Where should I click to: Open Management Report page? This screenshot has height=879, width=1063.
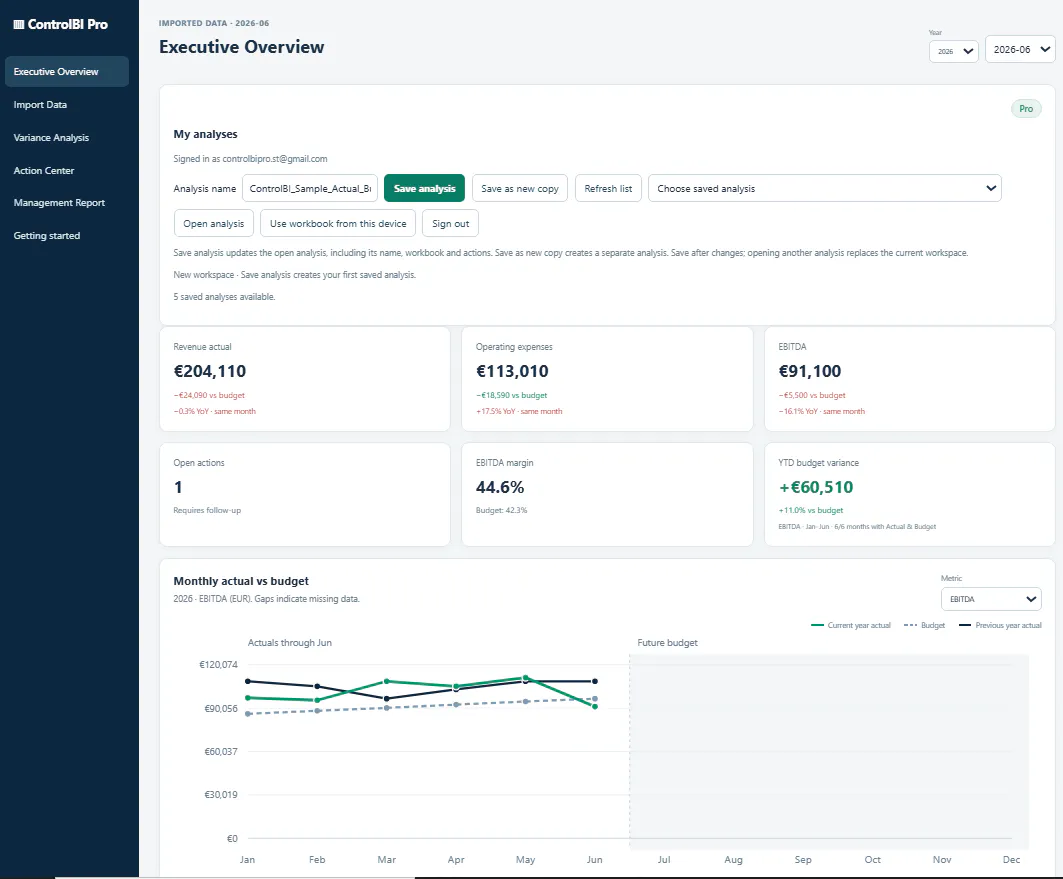coord(59,203)
